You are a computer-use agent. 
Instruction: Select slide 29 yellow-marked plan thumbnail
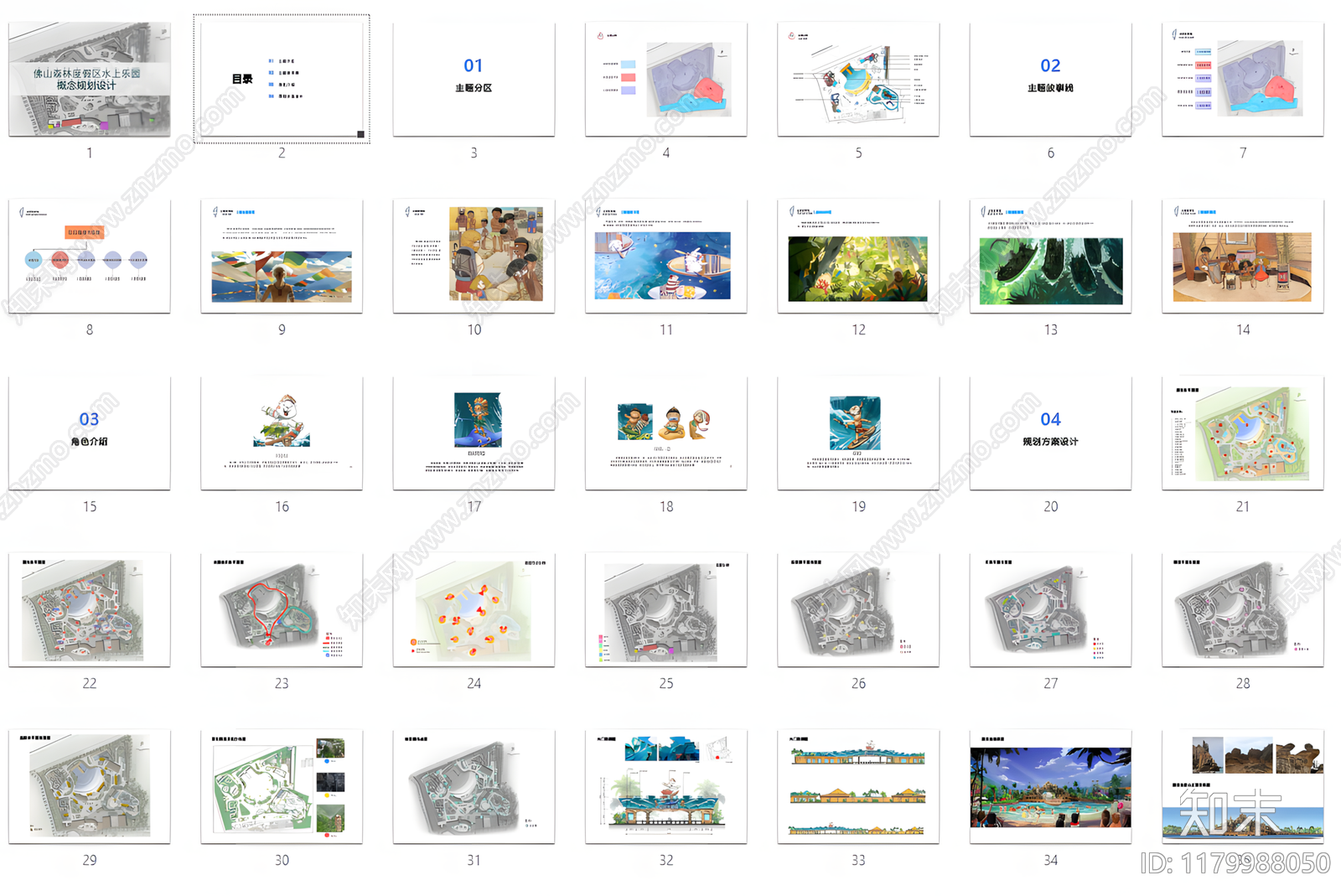click(x=90, y=786)
